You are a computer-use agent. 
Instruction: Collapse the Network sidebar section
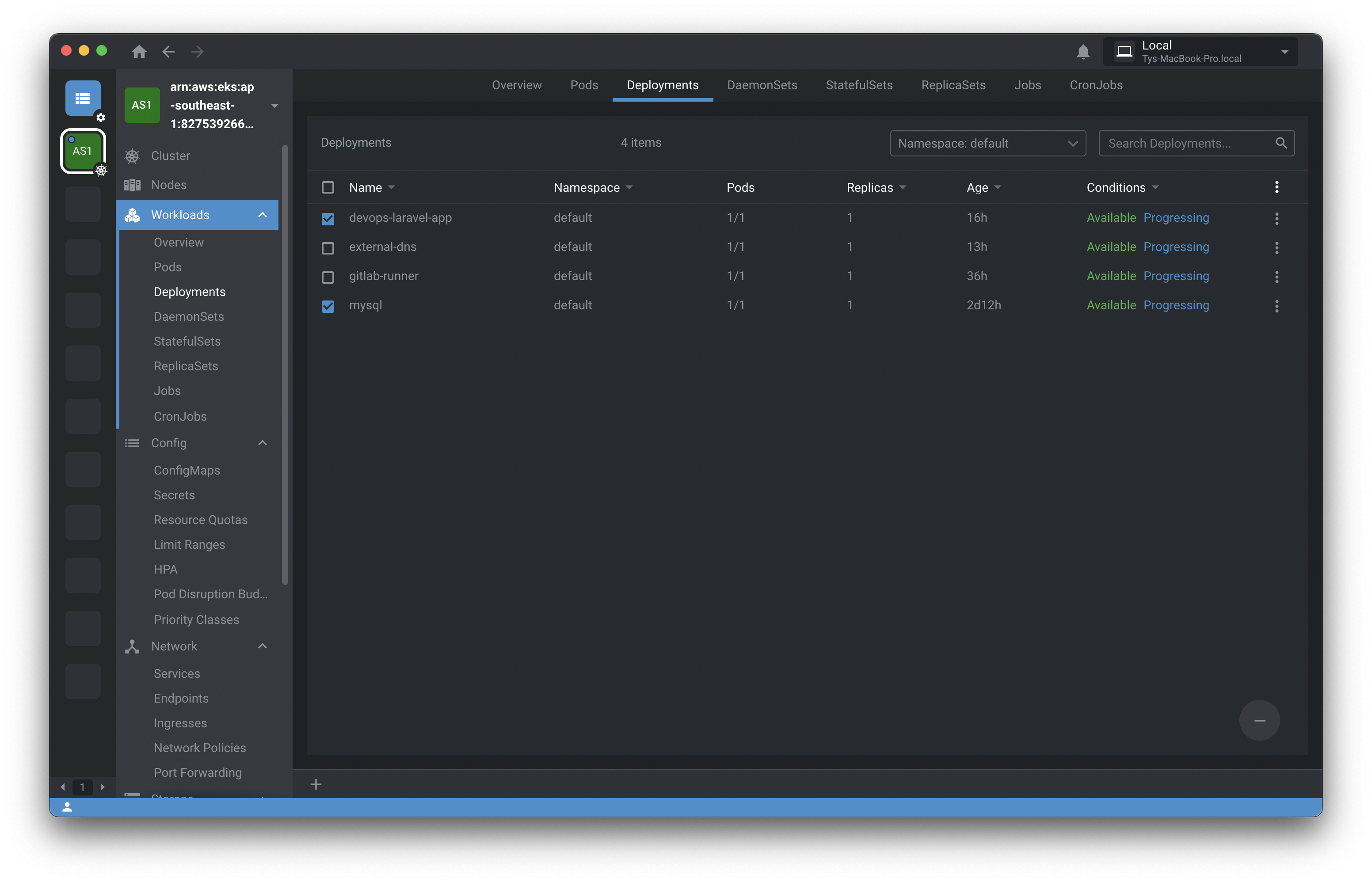tap(263, 646)
